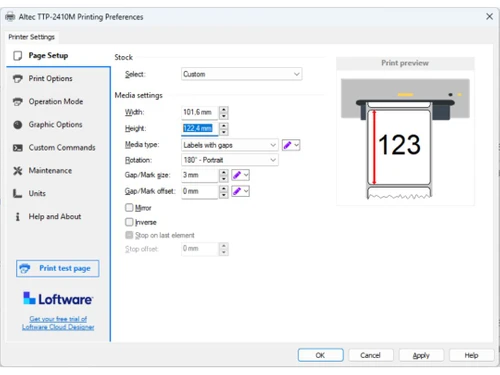Screen dimensions: 500x375
Task: Click the Page Setup page icon
Action: pos(18,56)
